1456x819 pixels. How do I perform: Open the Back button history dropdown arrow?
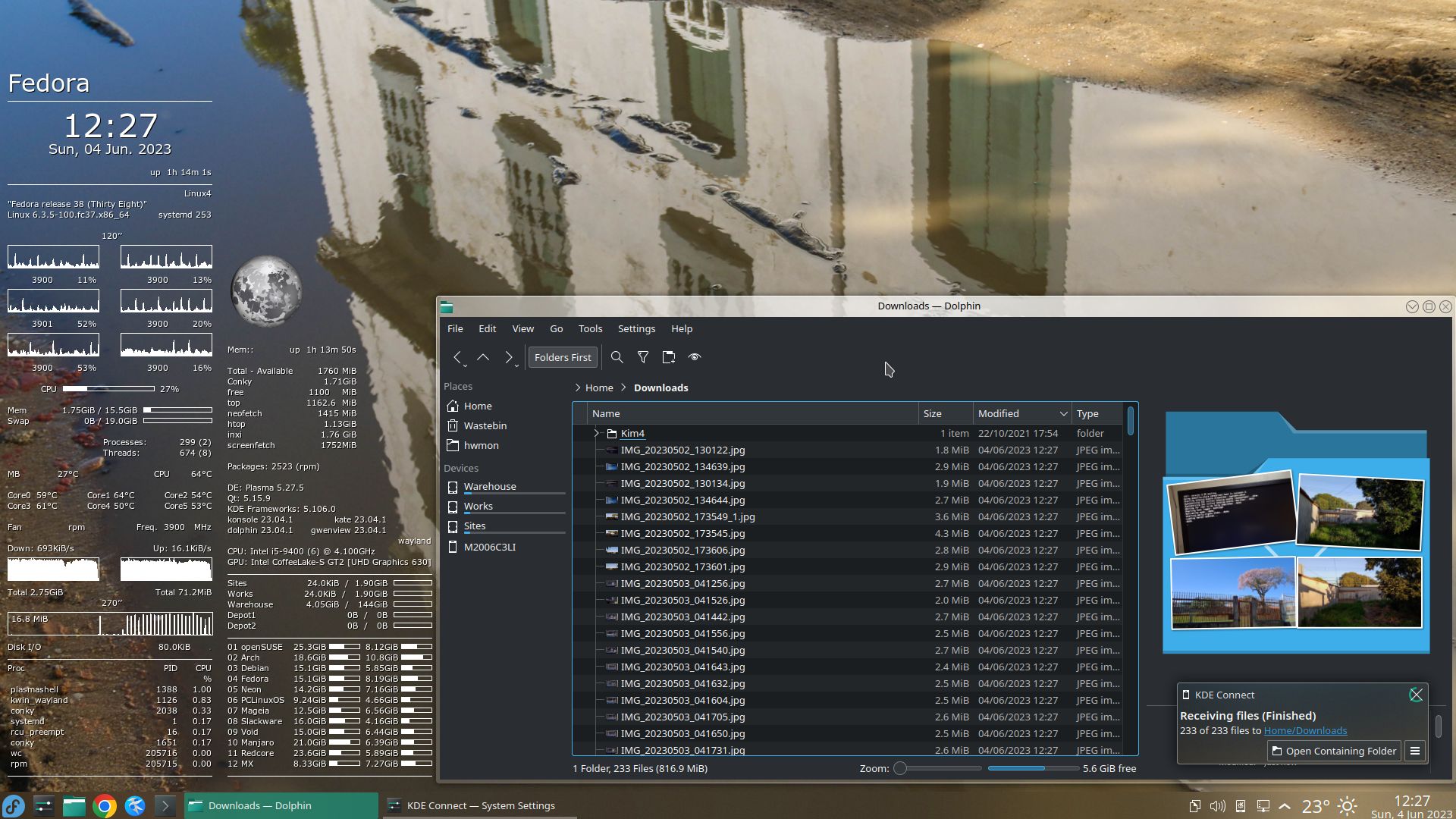[x=465, y=366]
